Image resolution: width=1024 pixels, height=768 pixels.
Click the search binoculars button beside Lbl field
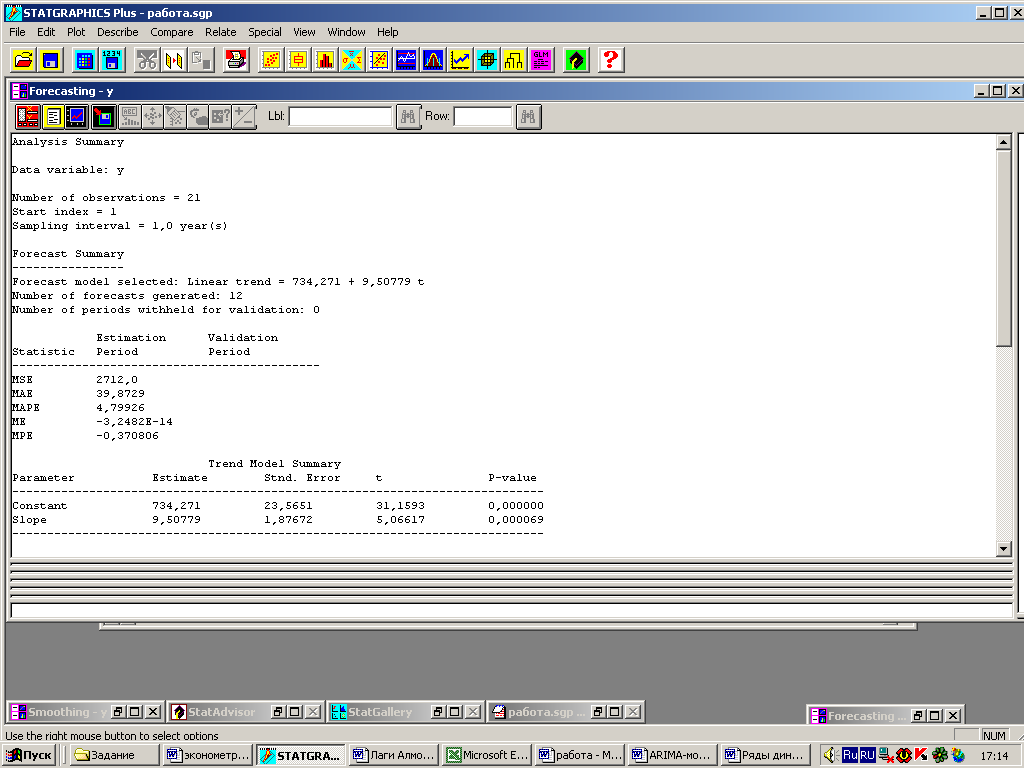pyautogui.click(x=409, y=117)
